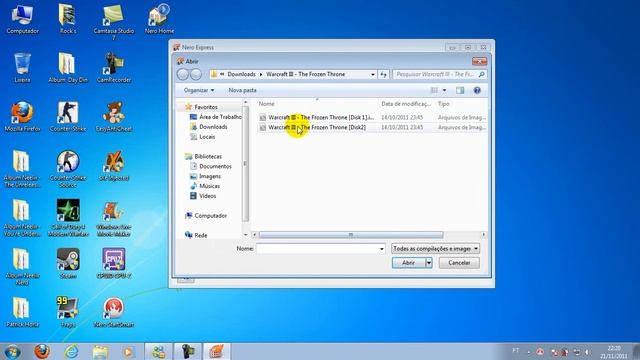Switch to Nero Express taskbar button

(216, 351)
